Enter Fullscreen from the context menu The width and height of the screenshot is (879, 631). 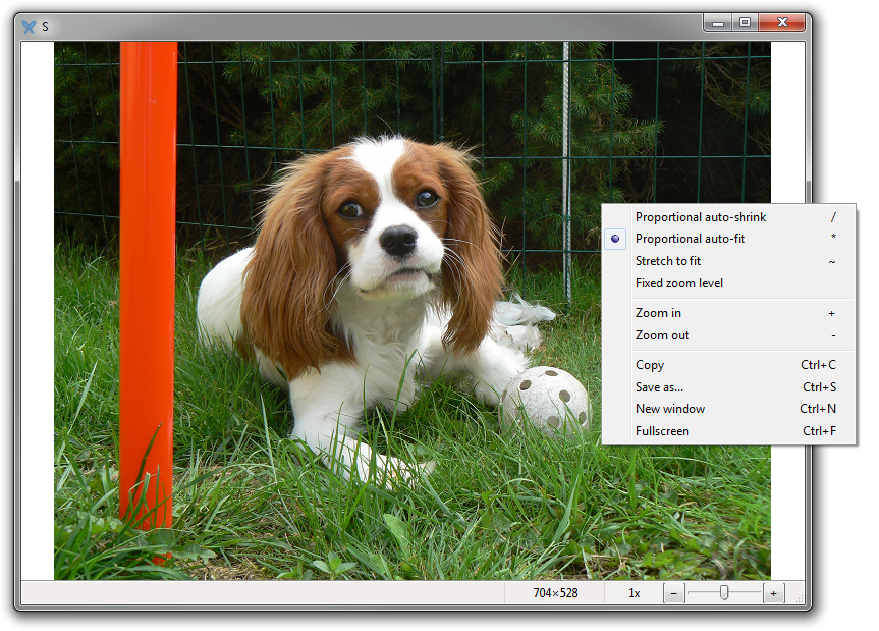tap(662, 431)
